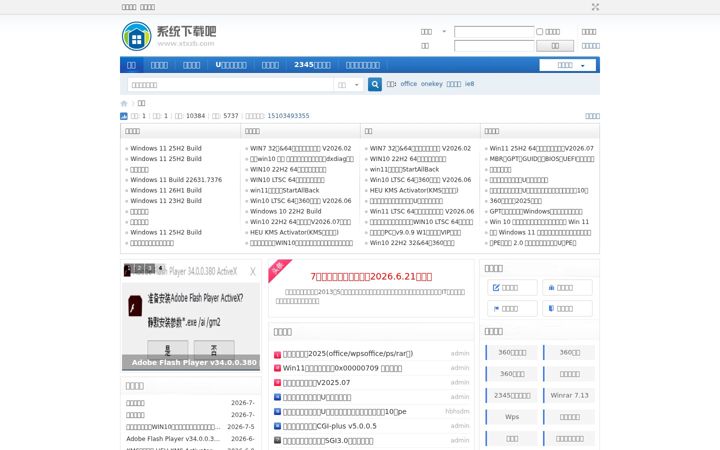Screen dimensions: 720x450
Task: Click the expand icon at top-right corner
Action: point(595,7)
